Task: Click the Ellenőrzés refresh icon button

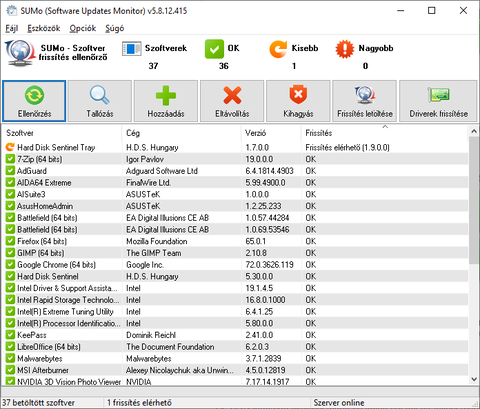Action: tap(34, 101)
